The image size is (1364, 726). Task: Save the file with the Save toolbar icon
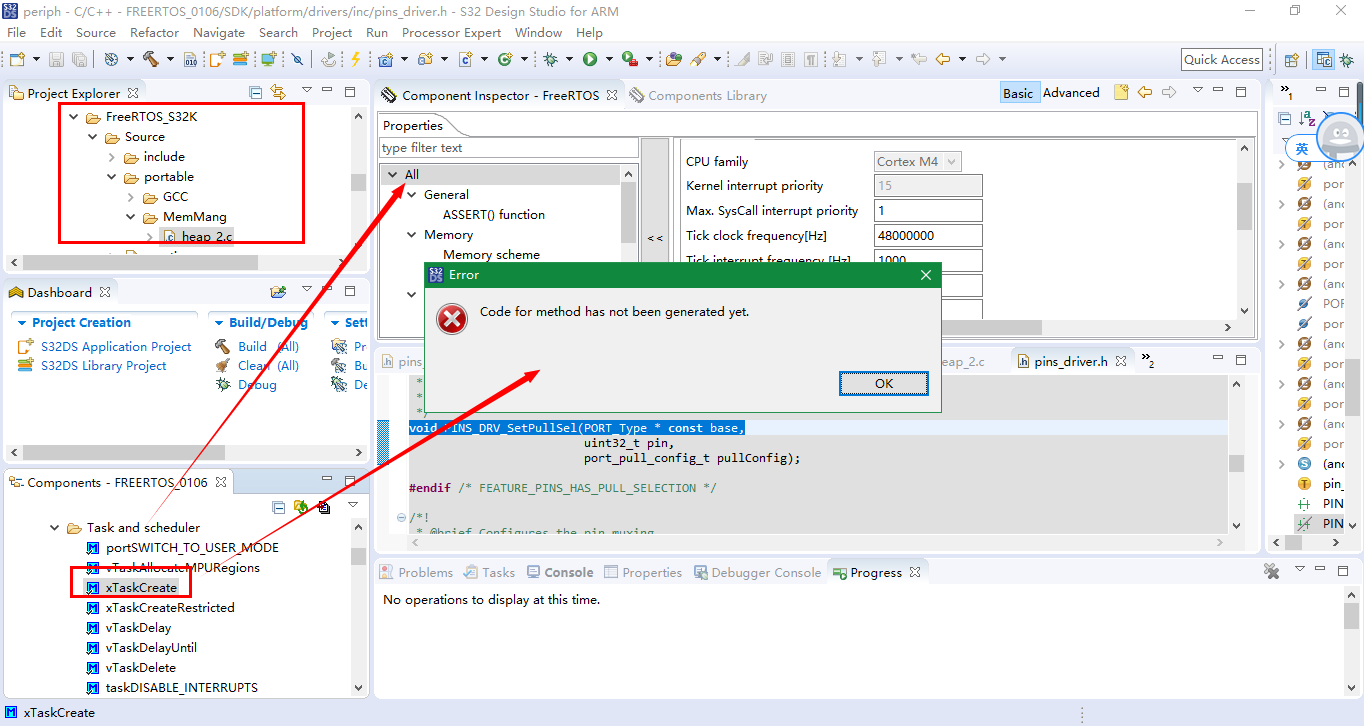pyautogui.click(x=56, y=60)
